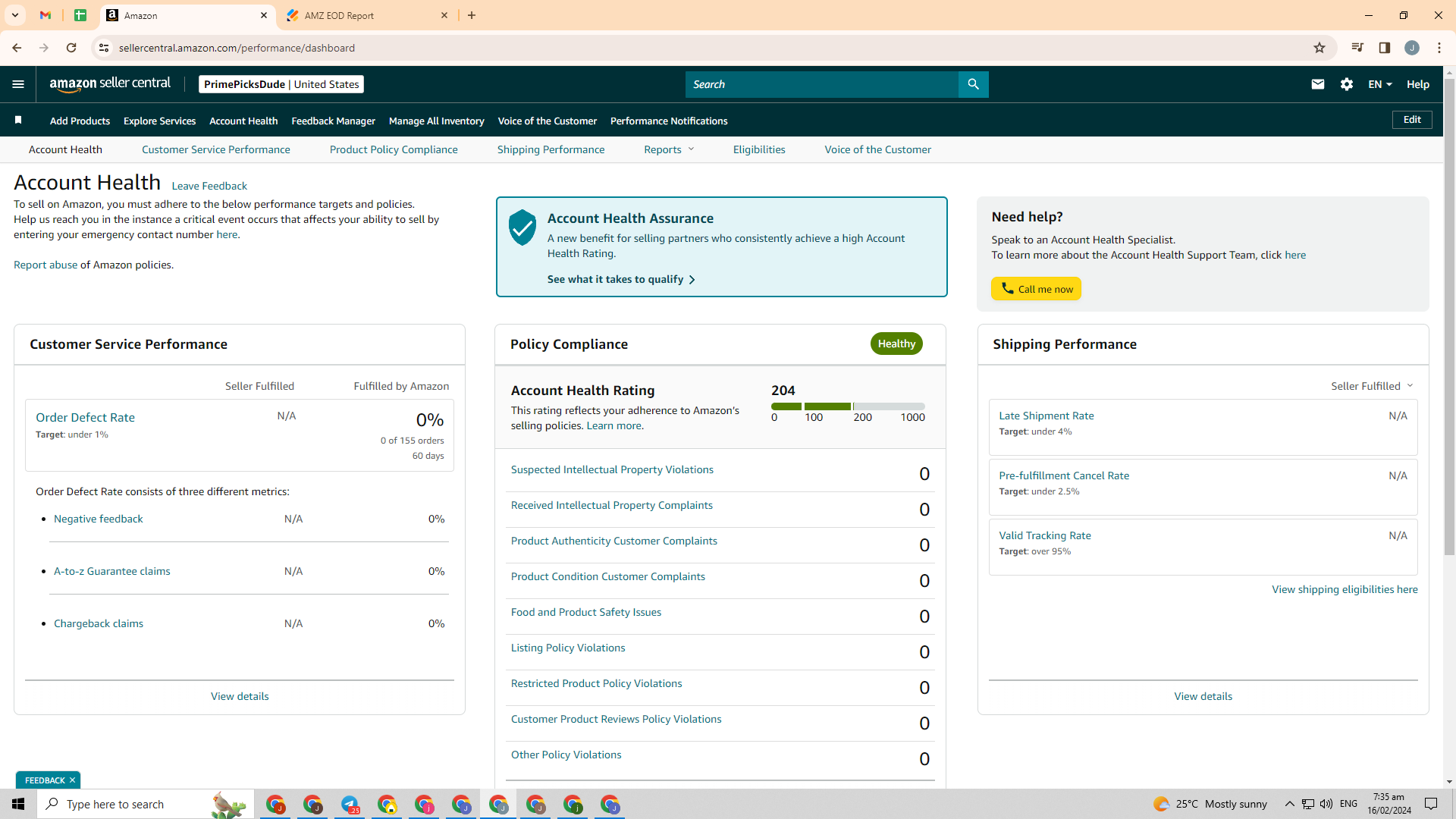Viewport: 1456px width, 819px height.
Task: Open the Order Defect Rate link
Action: tap(85, 417)
